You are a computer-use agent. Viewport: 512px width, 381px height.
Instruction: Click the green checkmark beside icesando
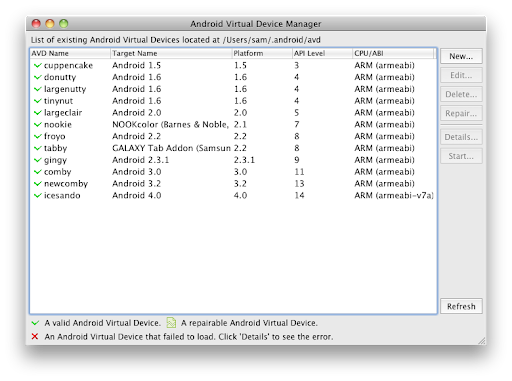37,196
